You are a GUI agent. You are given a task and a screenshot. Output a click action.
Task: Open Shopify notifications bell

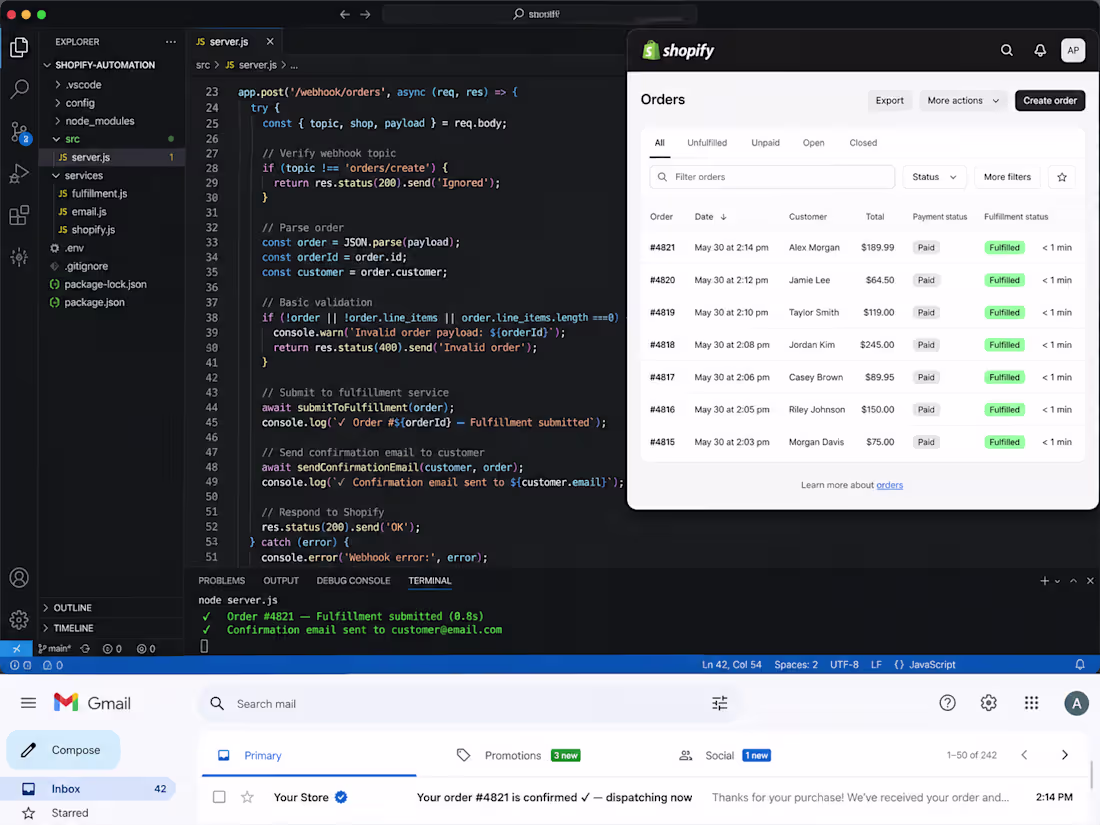pos(1040,50)
